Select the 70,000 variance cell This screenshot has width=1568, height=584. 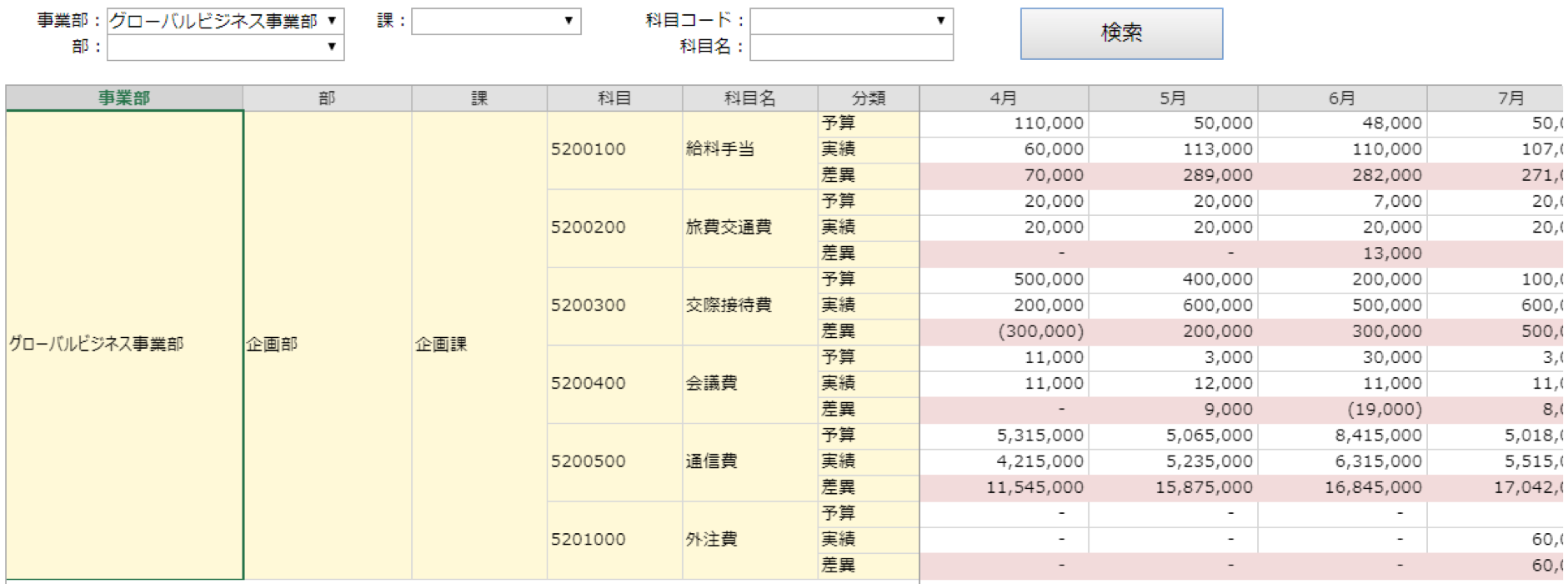1004,175
